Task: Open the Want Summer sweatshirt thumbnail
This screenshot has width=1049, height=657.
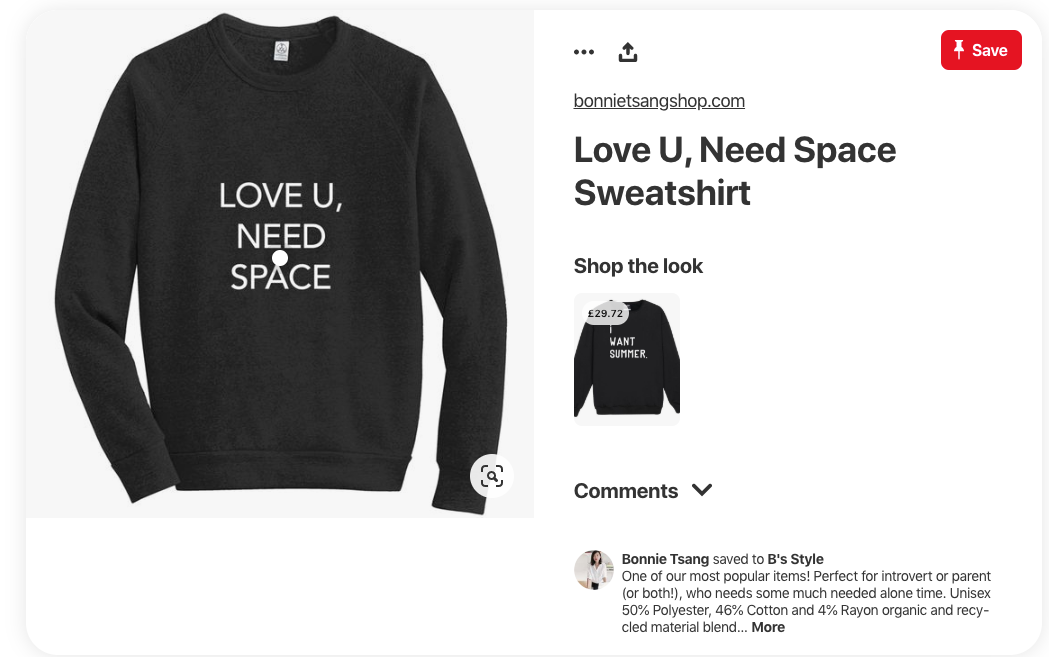Action: point(627,359)
